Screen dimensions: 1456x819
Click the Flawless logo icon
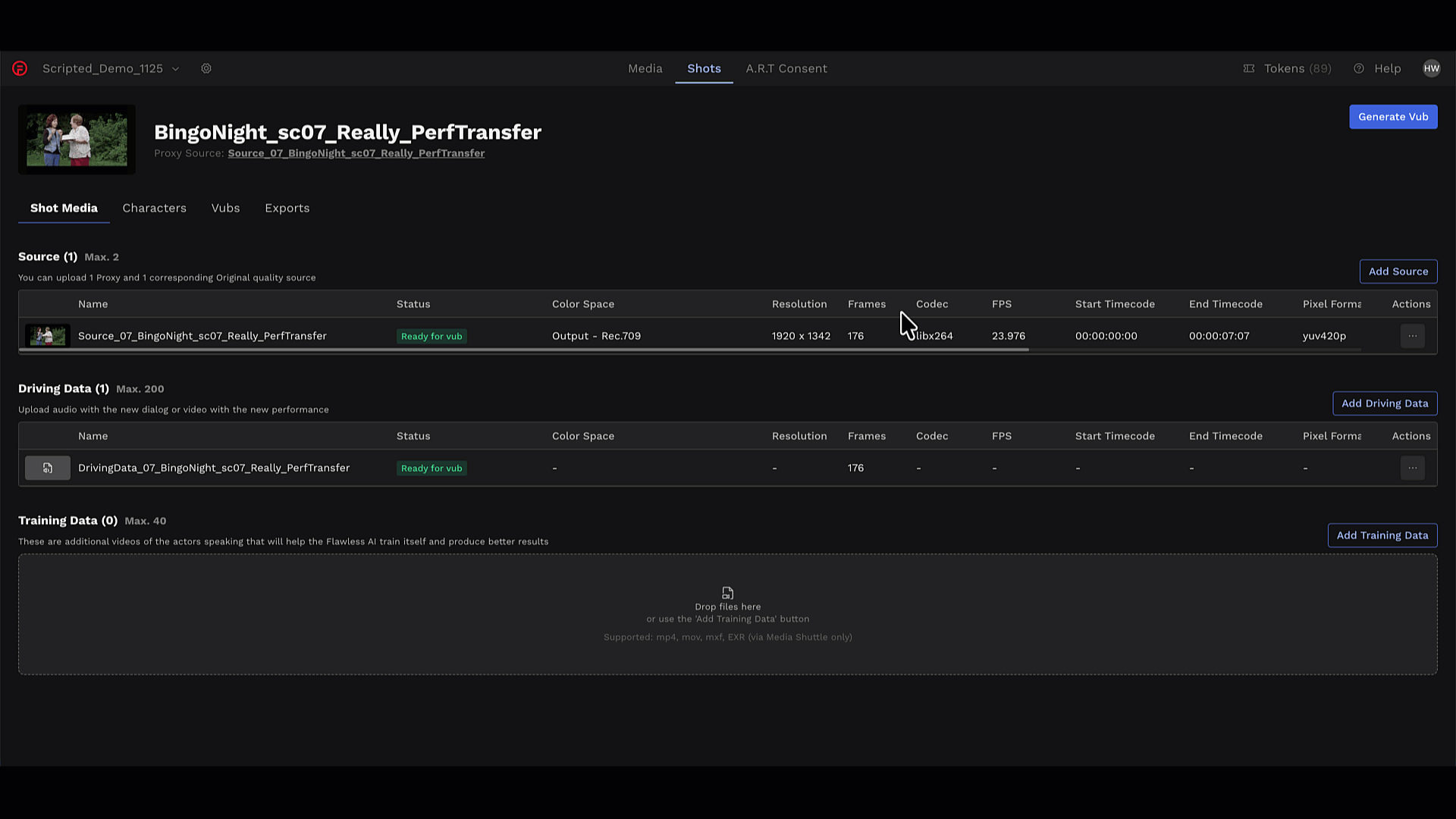pyautogui.click(x=20, y=68)
